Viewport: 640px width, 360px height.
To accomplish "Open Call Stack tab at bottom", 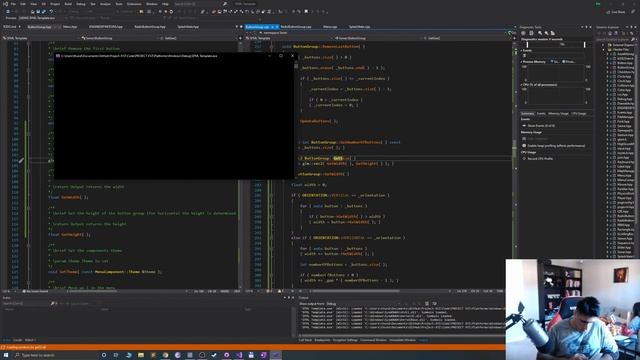I will coord(305,340).
